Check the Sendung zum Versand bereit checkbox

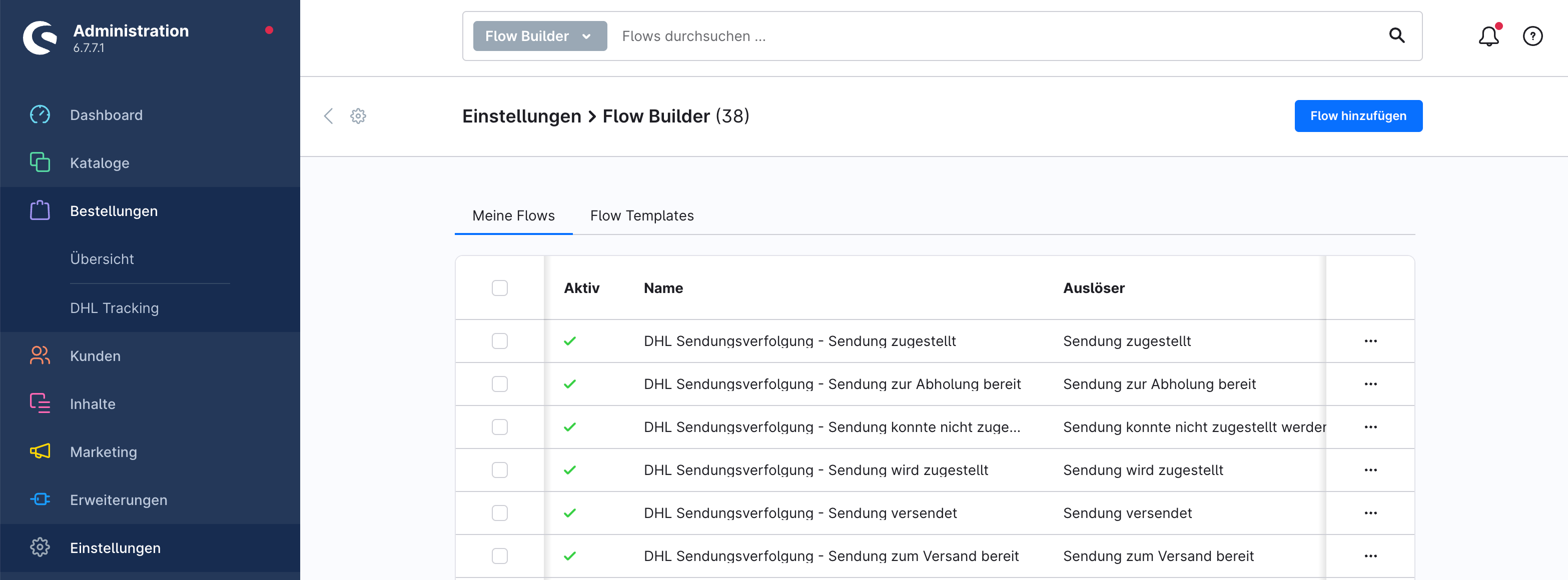[500, 556]
